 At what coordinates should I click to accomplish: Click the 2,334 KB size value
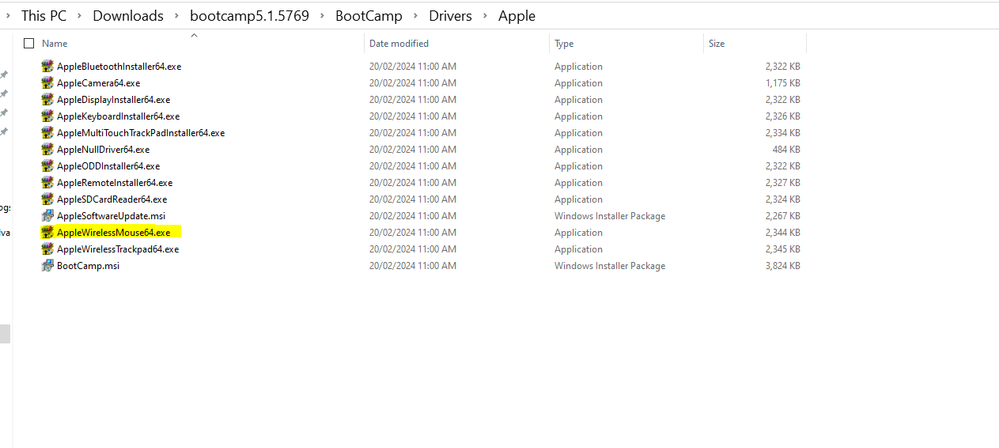click(x=783, y=133)
